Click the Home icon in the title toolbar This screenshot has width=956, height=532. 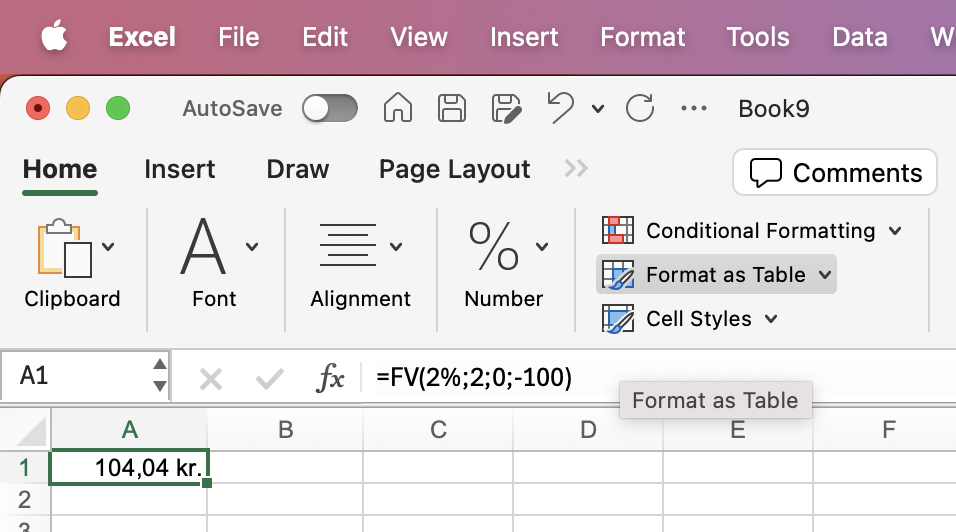(x=398, y=108)
